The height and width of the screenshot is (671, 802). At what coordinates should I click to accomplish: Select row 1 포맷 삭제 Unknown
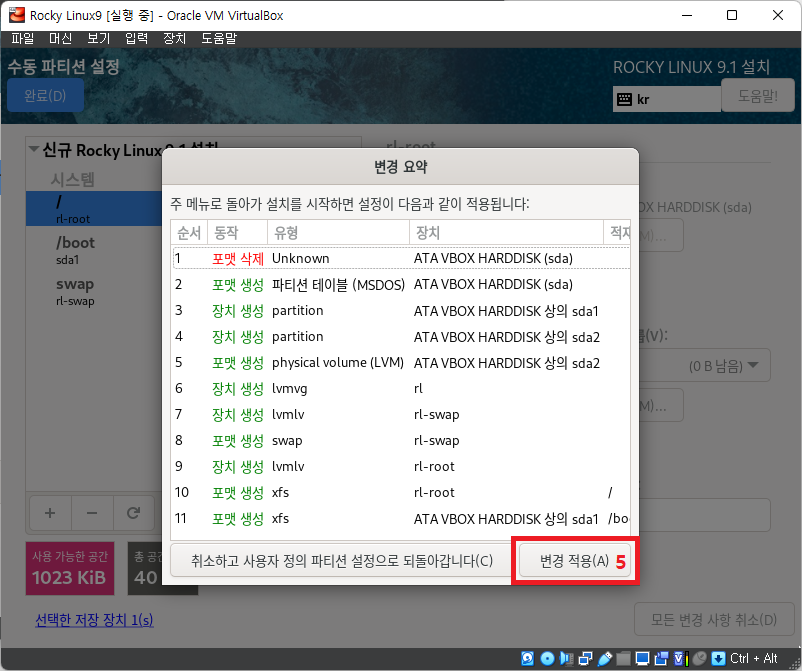click(x=401, y=258)
